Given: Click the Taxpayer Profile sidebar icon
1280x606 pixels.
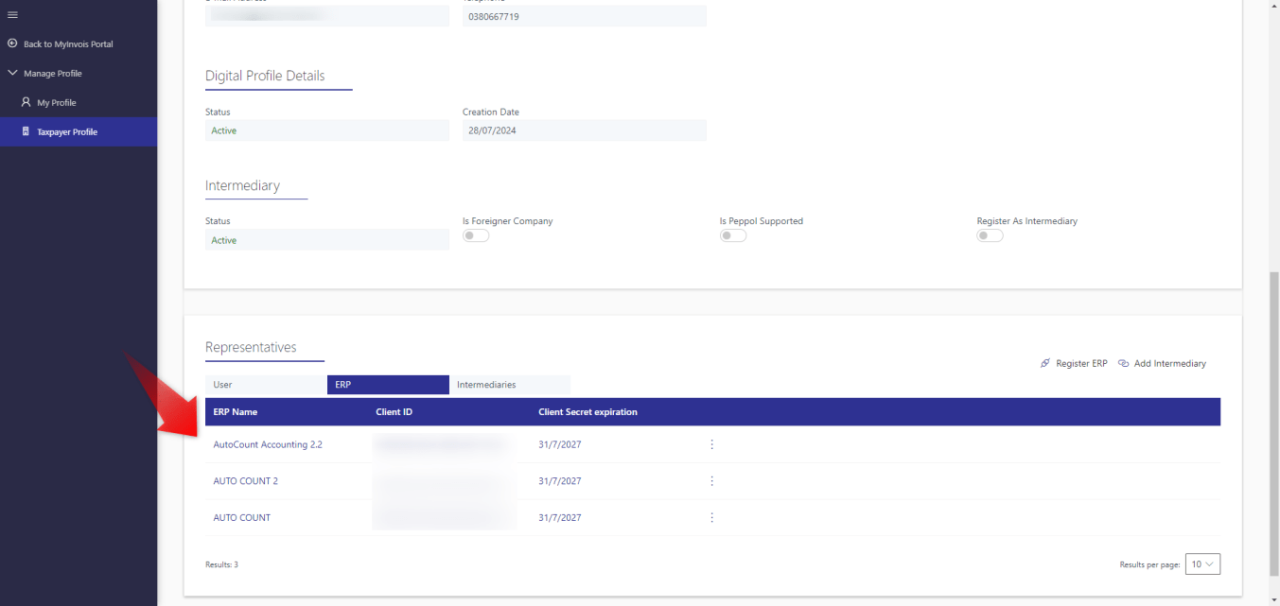Looking at the screenshot, I should (27, 131).
